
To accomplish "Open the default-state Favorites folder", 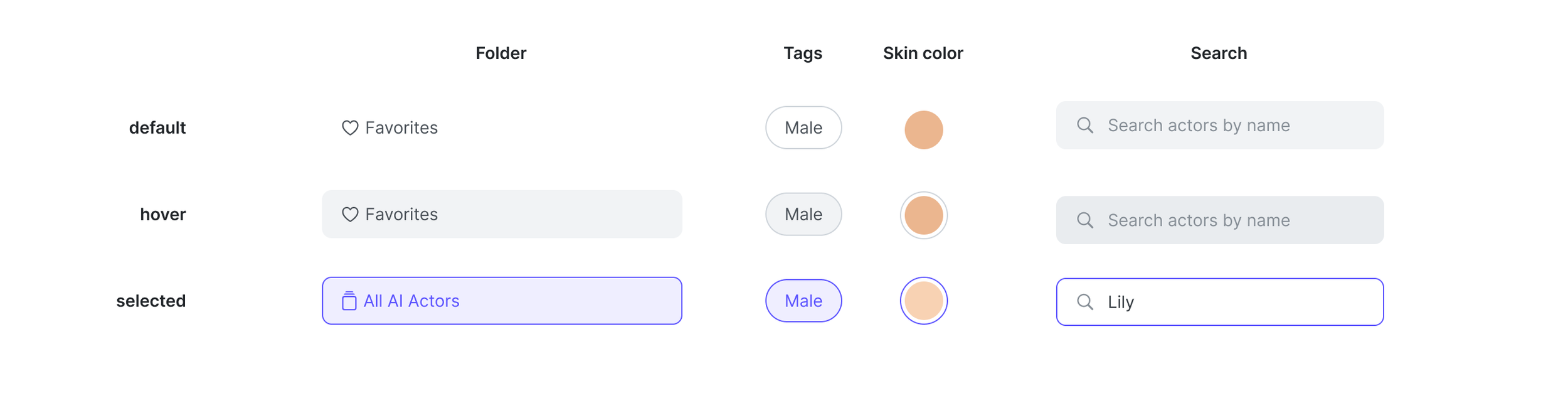I will pos(401,128).
